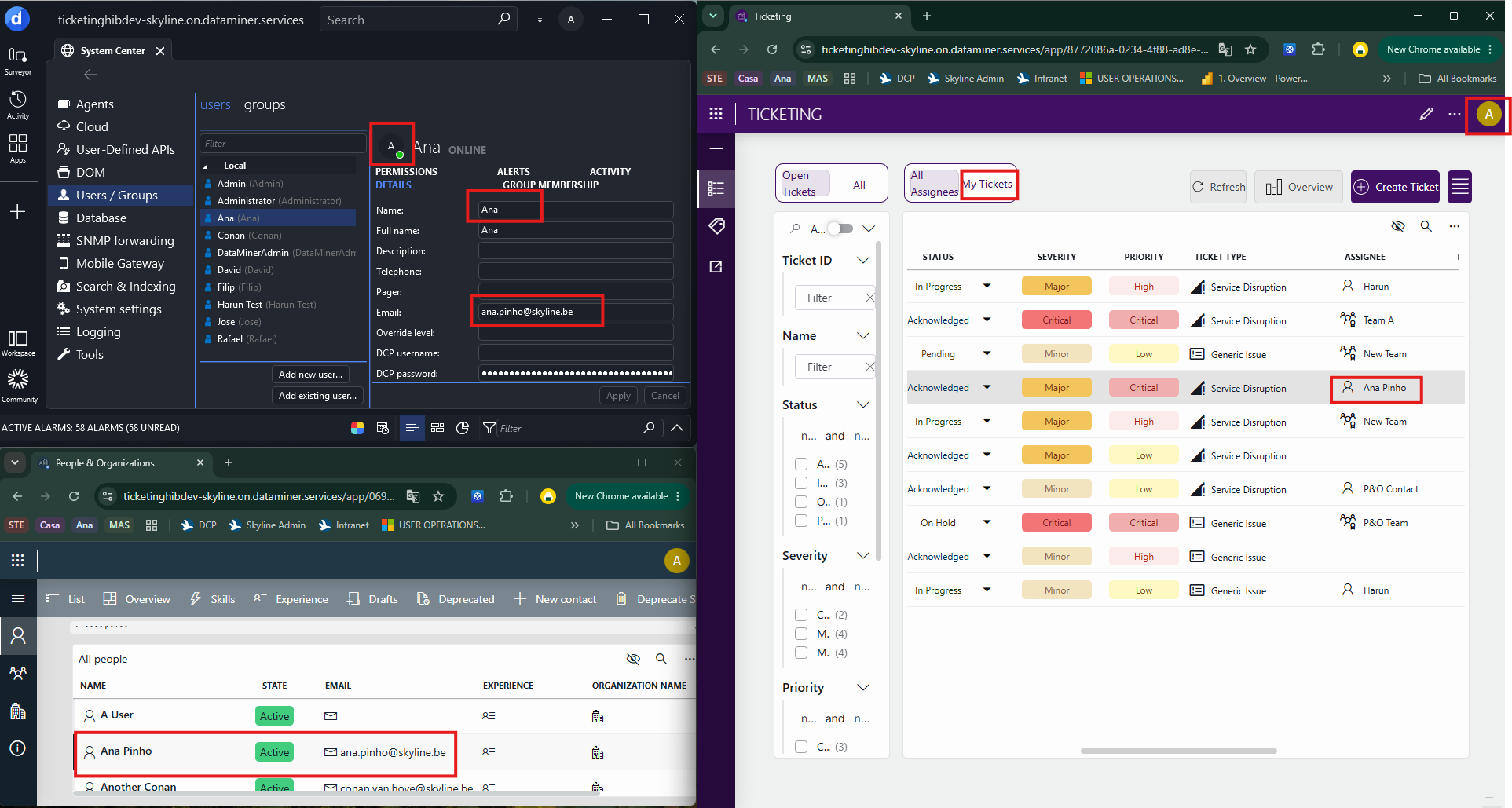1512x808 pixels.
Task: Check the Severity checkbox with count 2
Action: click(x=801, y=615)
